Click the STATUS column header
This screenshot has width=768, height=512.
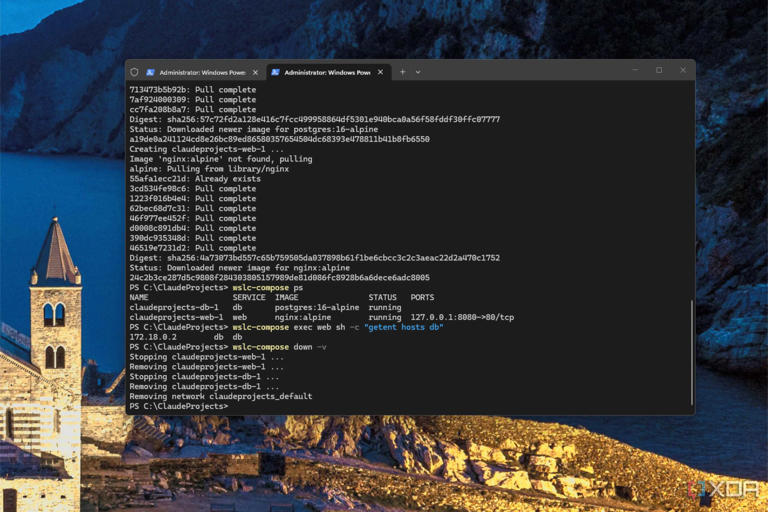[x=383, y=297]
